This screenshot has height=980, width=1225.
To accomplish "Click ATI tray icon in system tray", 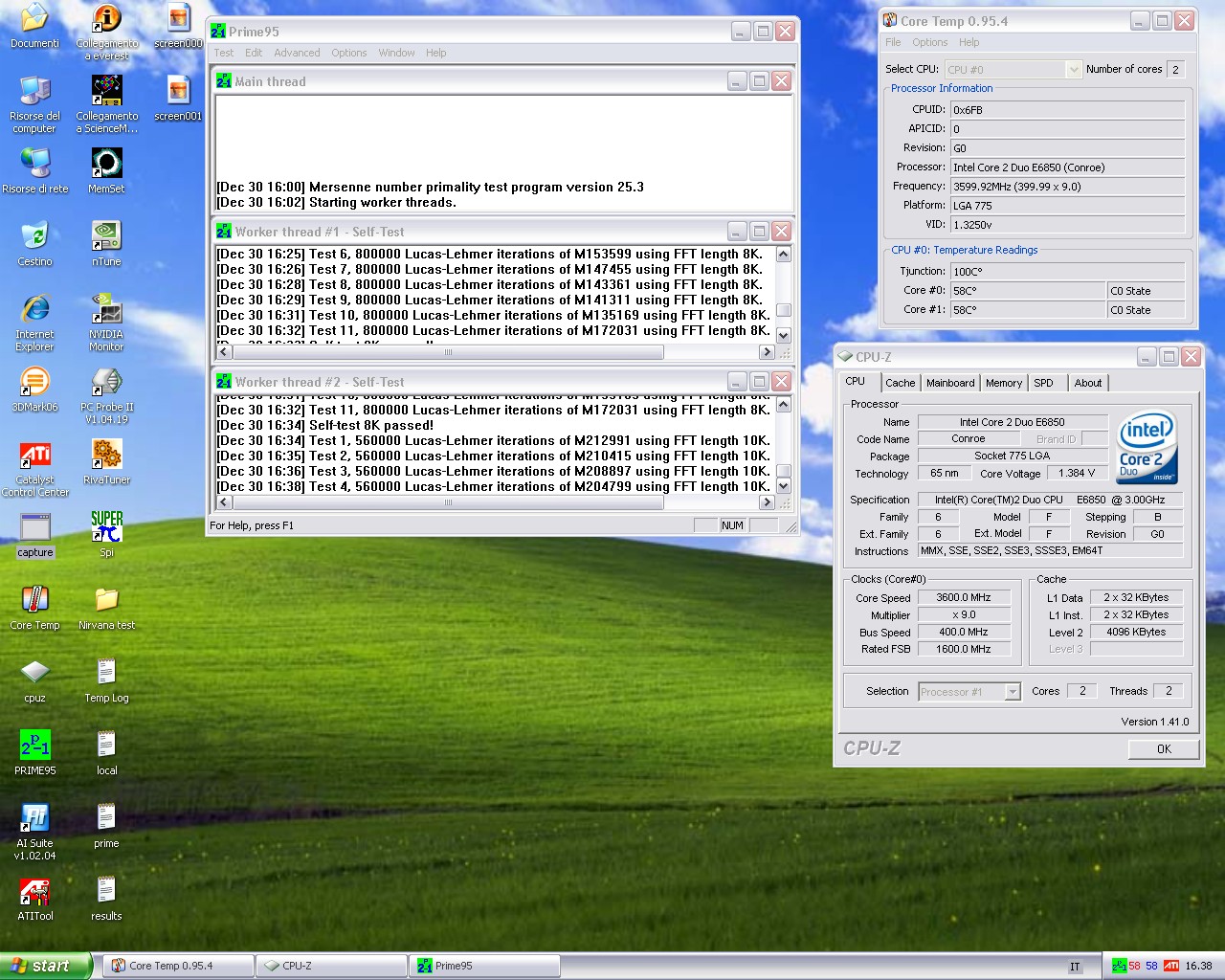I will click(1170, 966).
